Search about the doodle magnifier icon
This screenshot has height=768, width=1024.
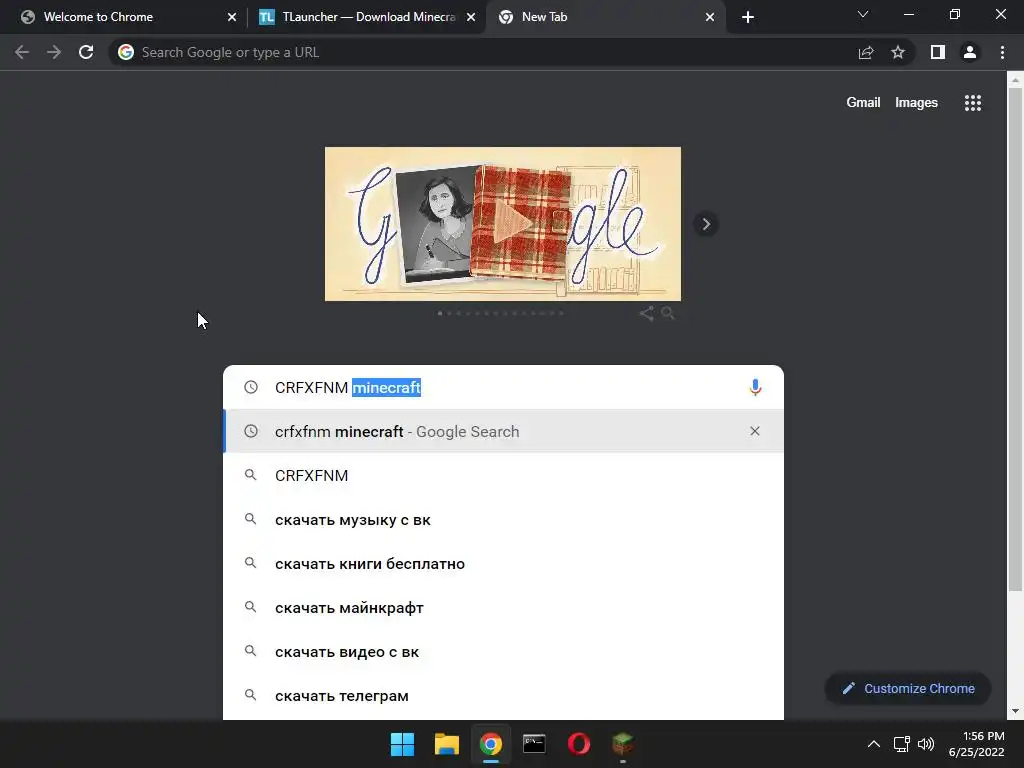pyautogui.click(x=667, y=313)
